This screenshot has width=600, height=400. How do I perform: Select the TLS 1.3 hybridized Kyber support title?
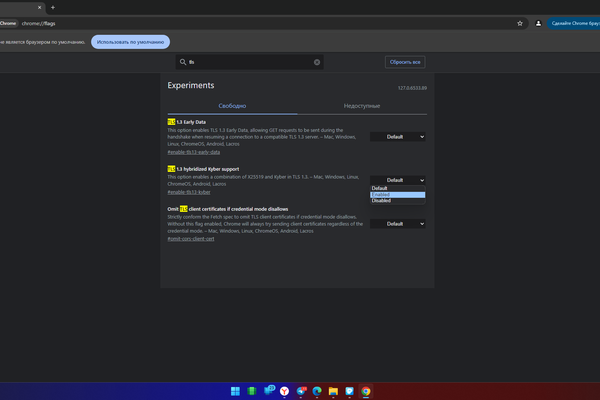pos(203,169)
